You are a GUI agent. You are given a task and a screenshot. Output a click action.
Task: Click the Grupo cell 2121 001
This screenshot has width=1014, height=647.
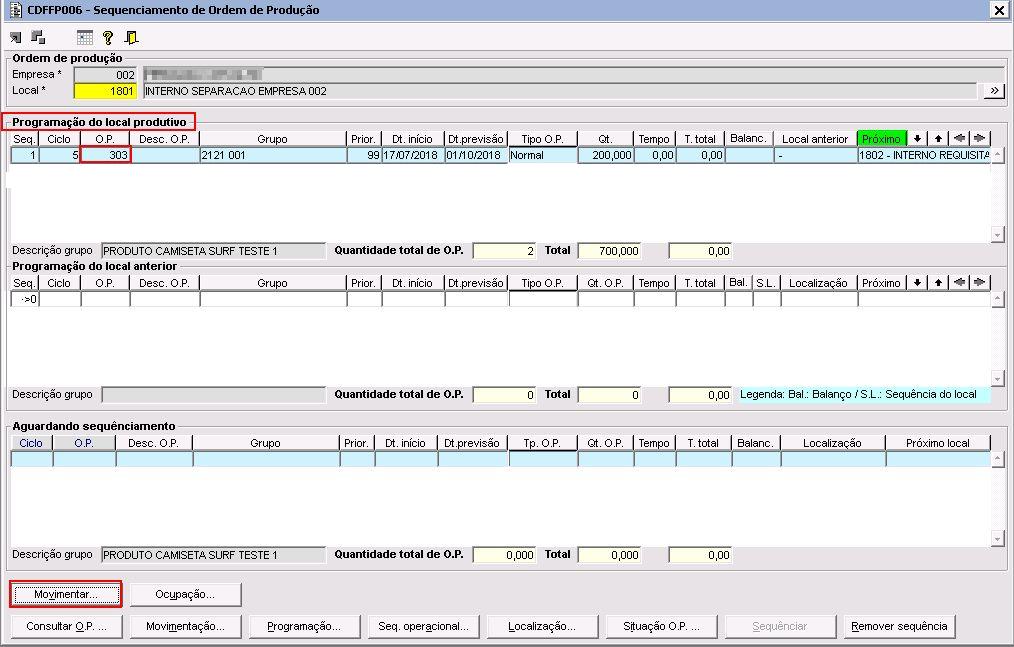pyautogui.click(x=273, y=155)
